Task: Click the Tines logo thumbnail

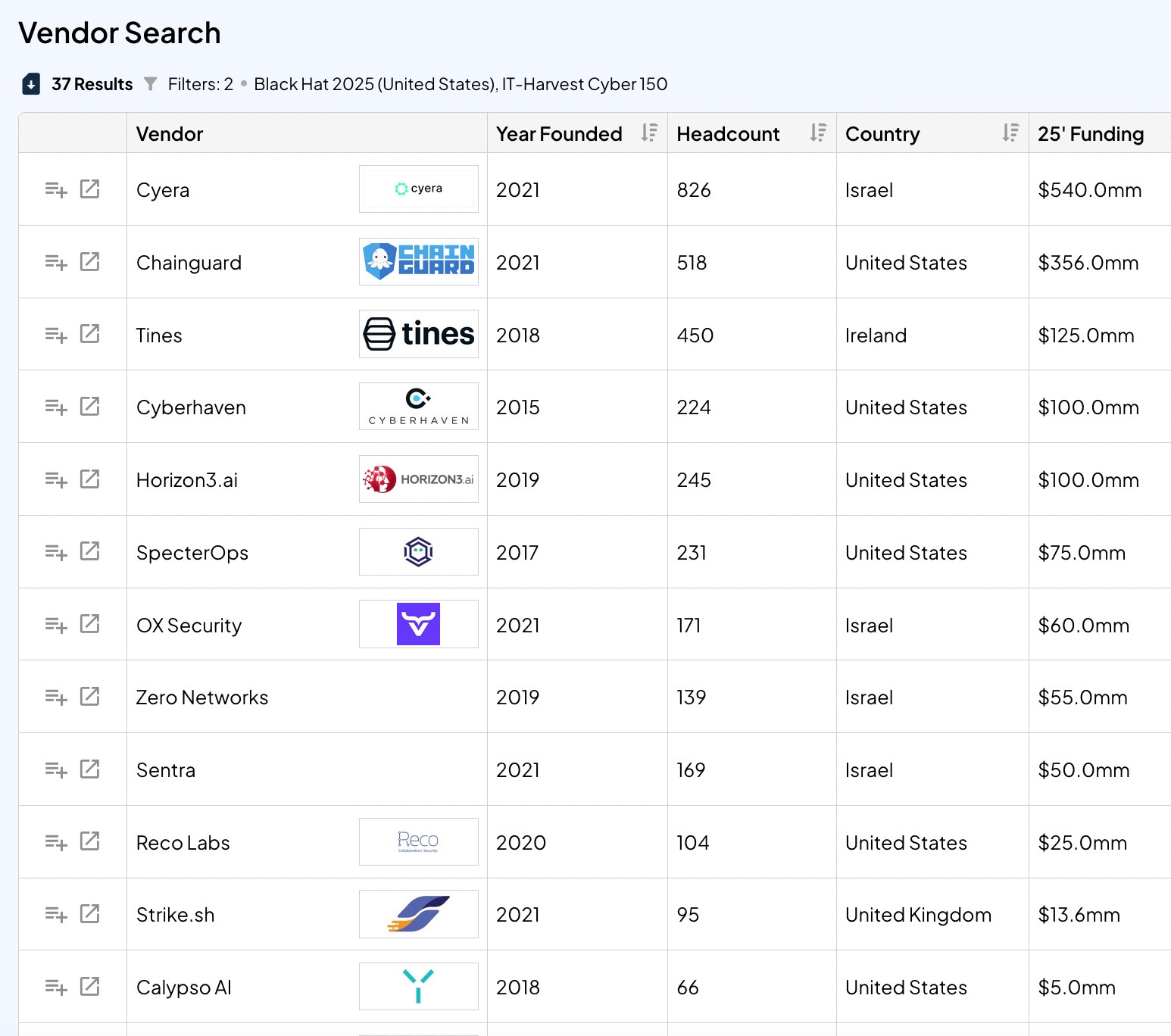Action: [418, 335]
